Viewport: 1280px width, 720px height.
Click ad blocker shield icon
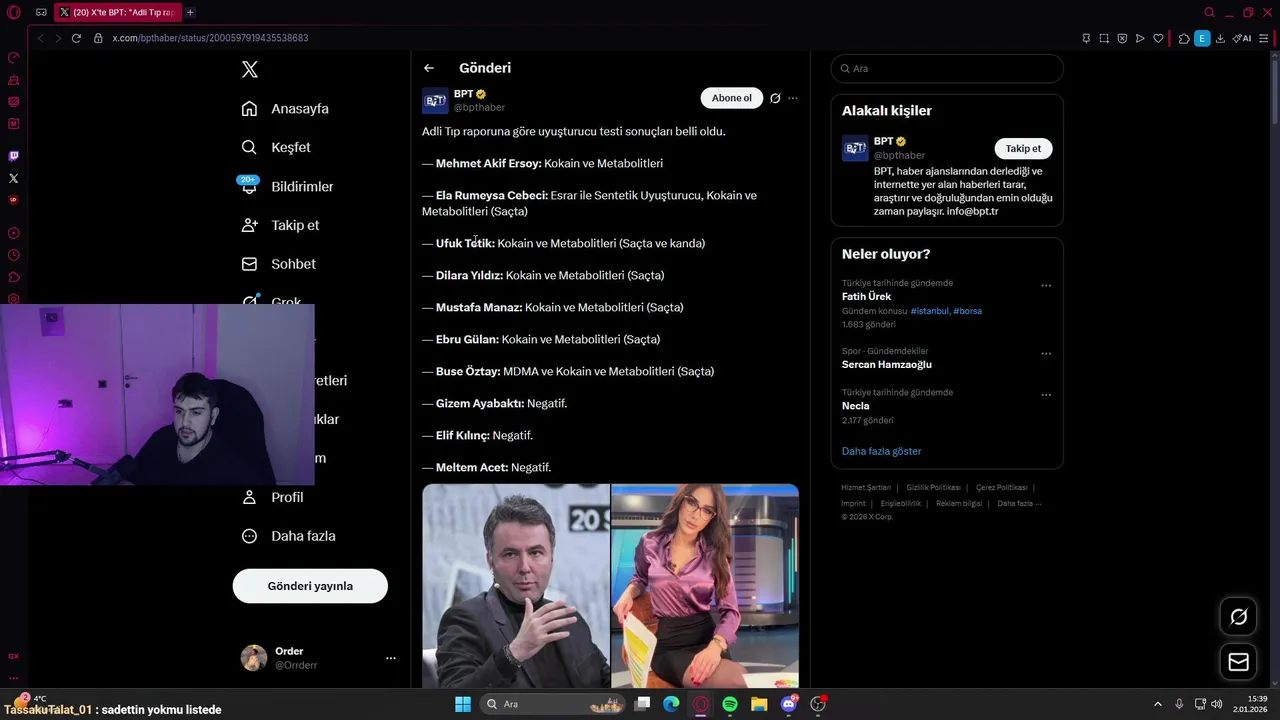coord(1122,38)
